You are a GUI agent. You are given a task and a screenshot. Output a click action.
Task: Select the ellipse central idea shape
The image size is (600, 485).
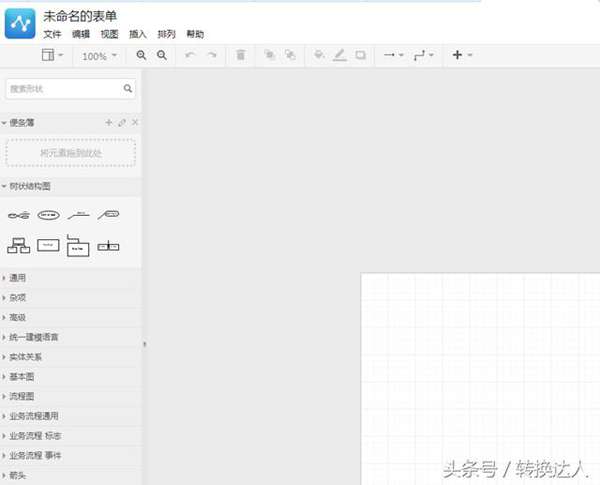click(x=49, y=215)
